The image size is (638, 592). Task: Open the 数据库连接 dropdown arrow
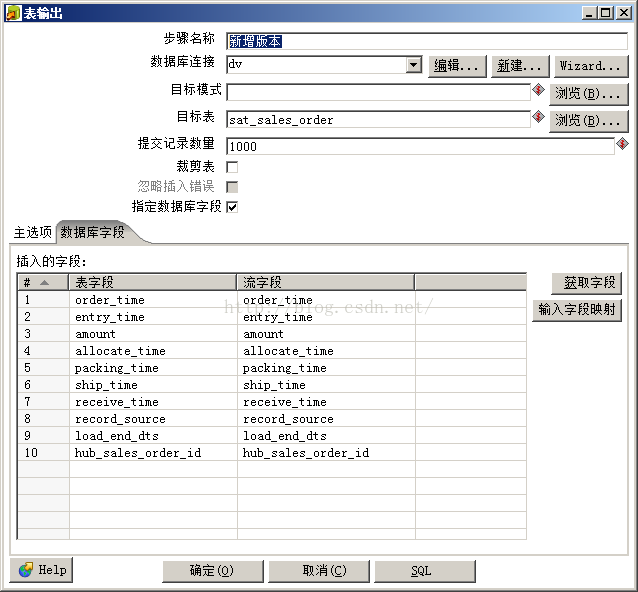tap(413, 65)
